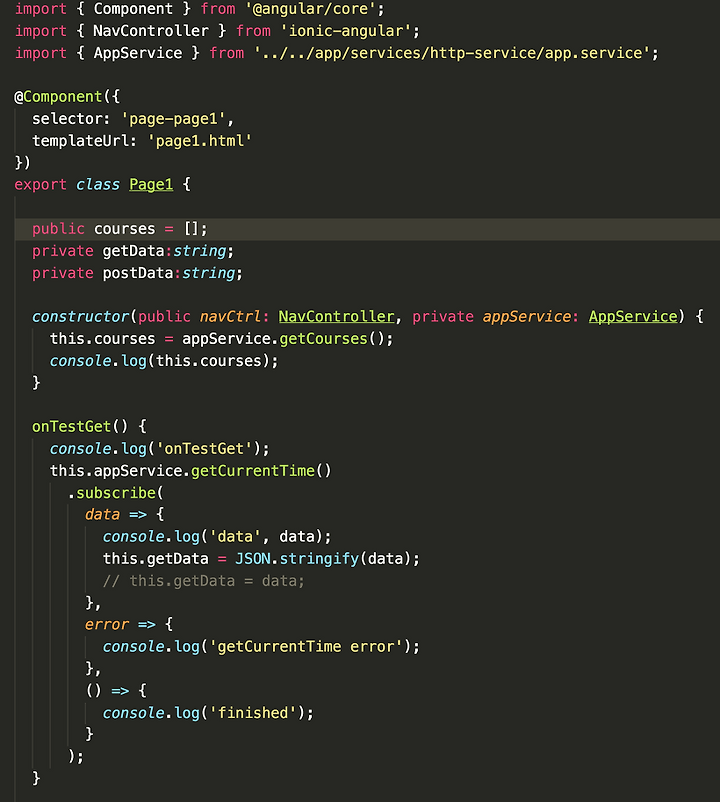Click the selector property name
The height and width of the screenshot is (802, 720).
67,119
